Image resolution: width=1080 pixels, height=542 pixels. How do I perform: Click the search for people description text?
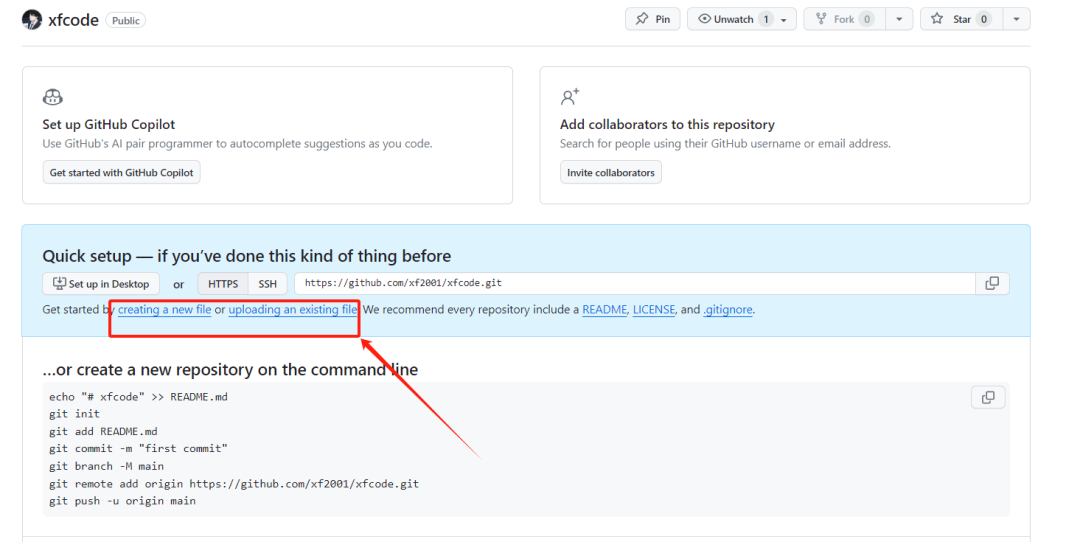coord(725,143)
